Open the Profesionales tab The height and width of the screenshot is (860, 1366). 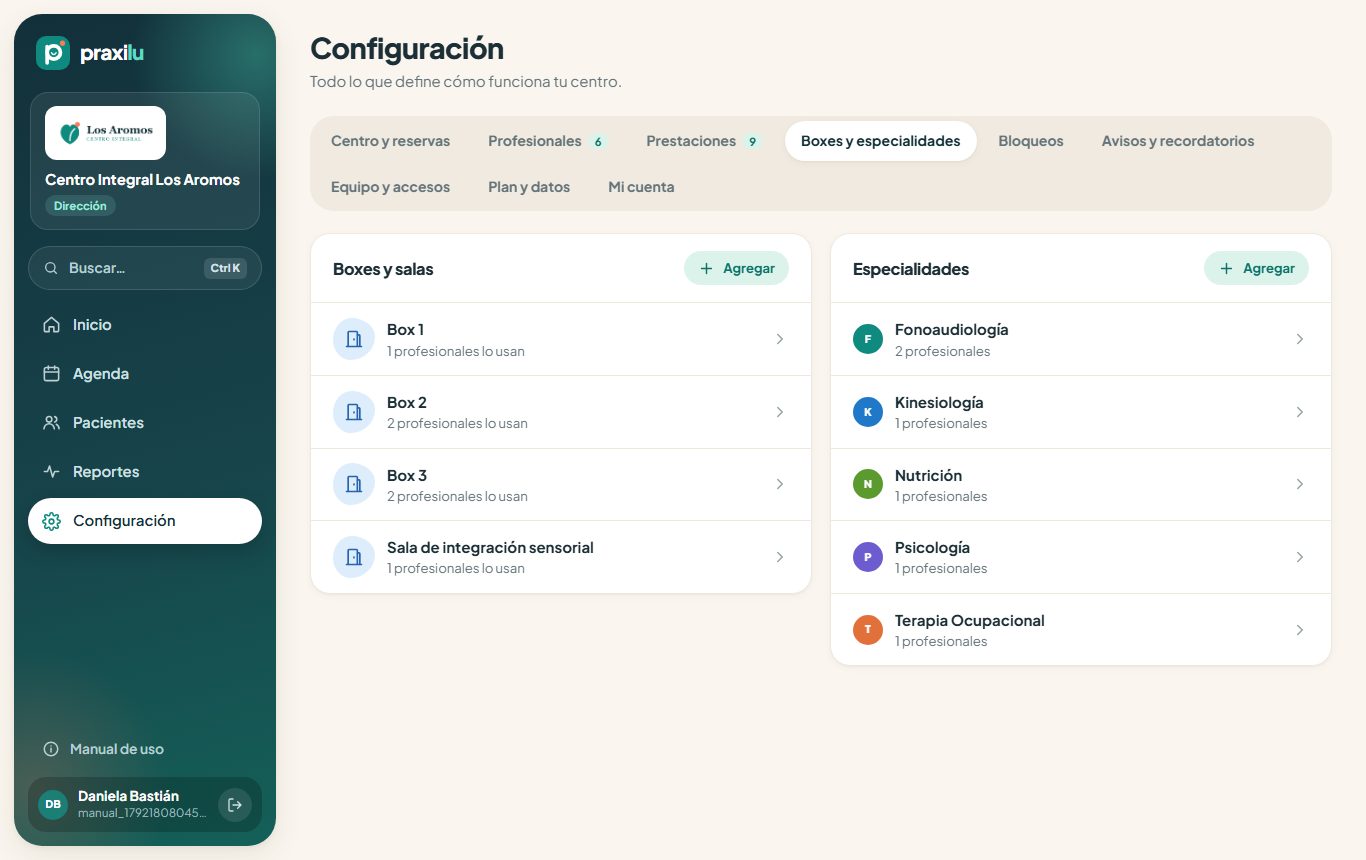coord(547,141)
